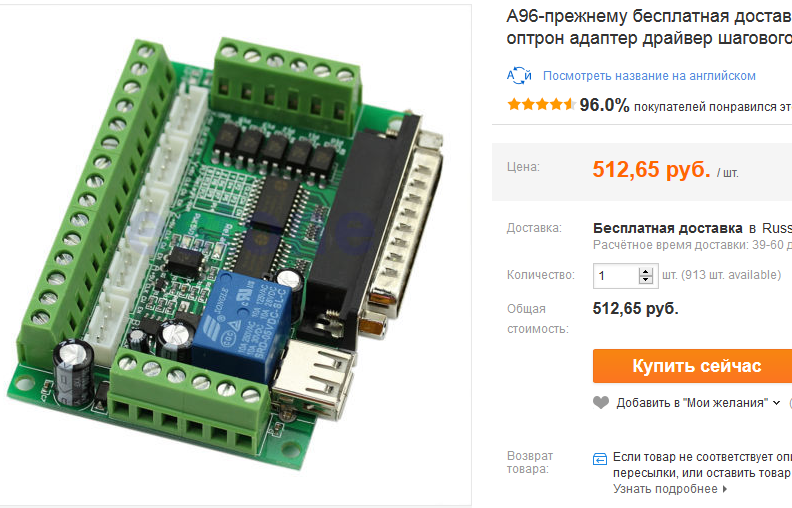Click the return policy envelope icon
This screenshot has width=792, height=508.
600,459
